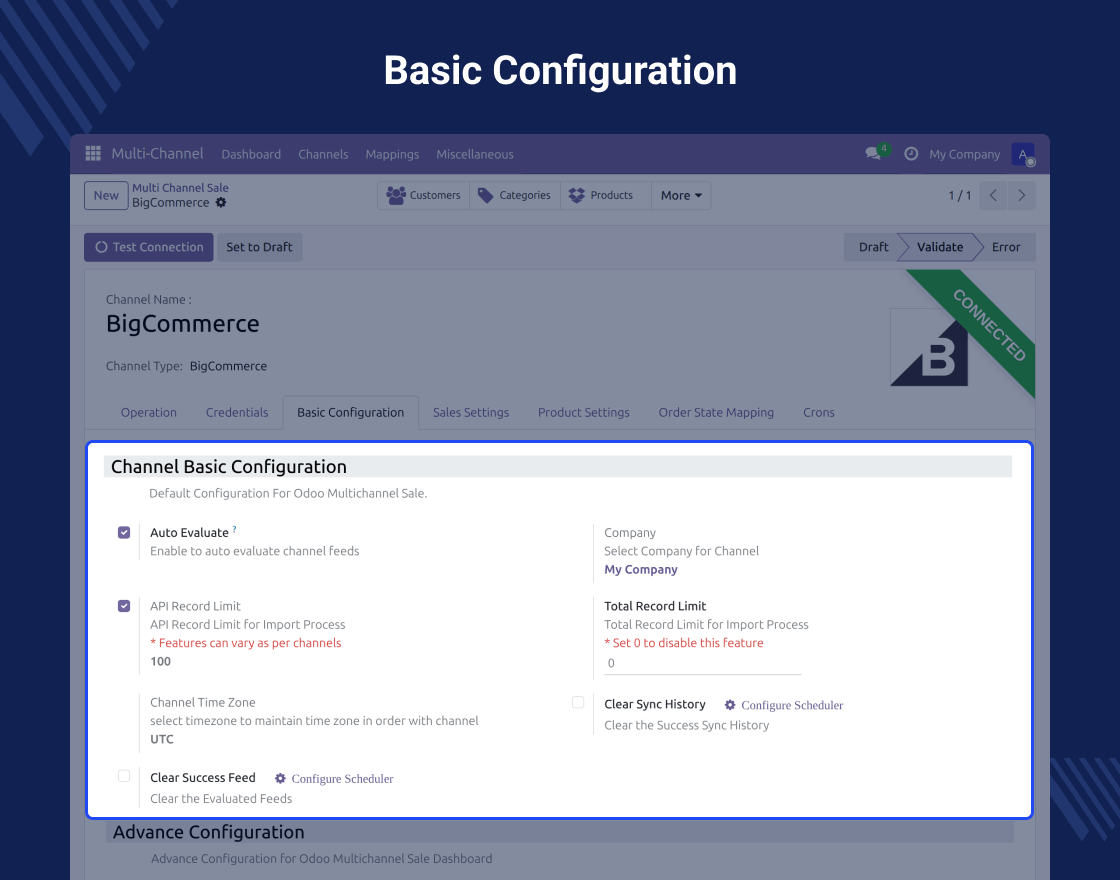Click the API Record Limit value 100
1120x880 pixels.
point(161,661)
